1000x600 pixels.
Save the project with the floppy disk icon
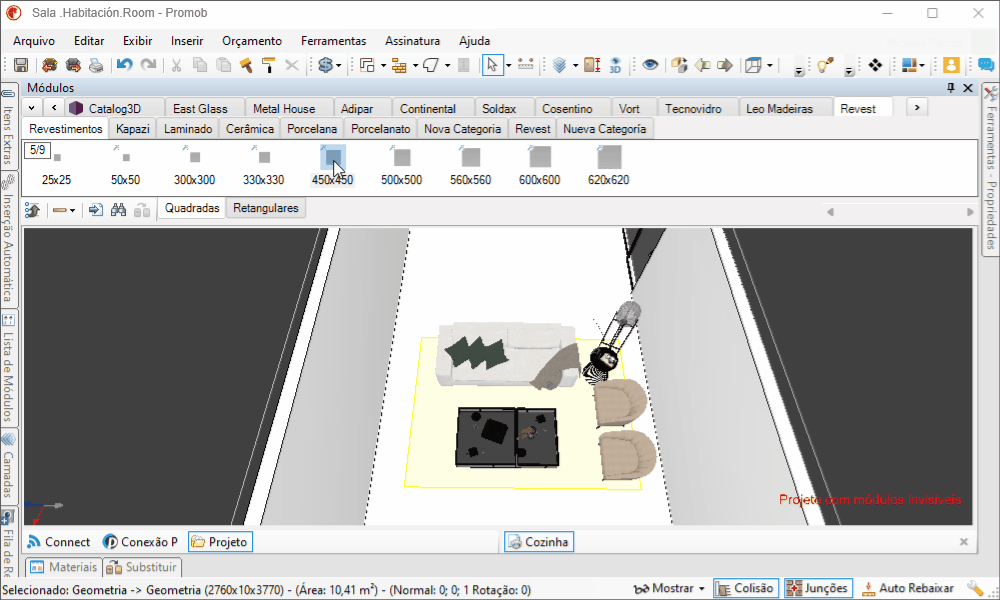(21, 65)
